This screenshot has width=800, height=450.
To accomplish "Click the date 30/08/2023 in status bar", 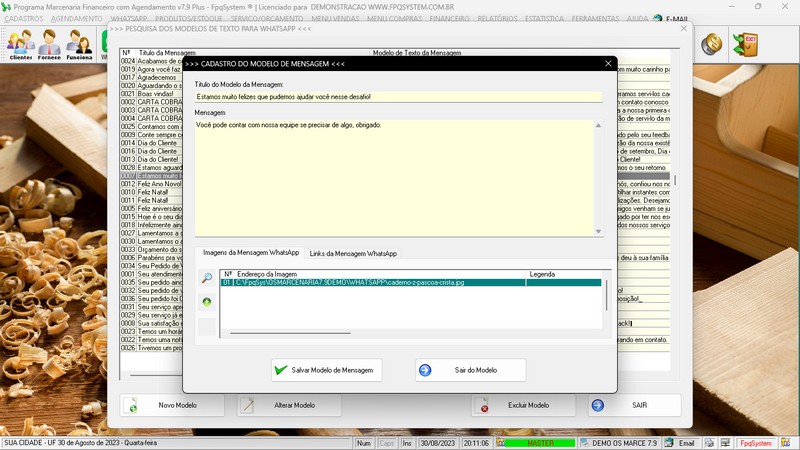I will coord(437,443).
